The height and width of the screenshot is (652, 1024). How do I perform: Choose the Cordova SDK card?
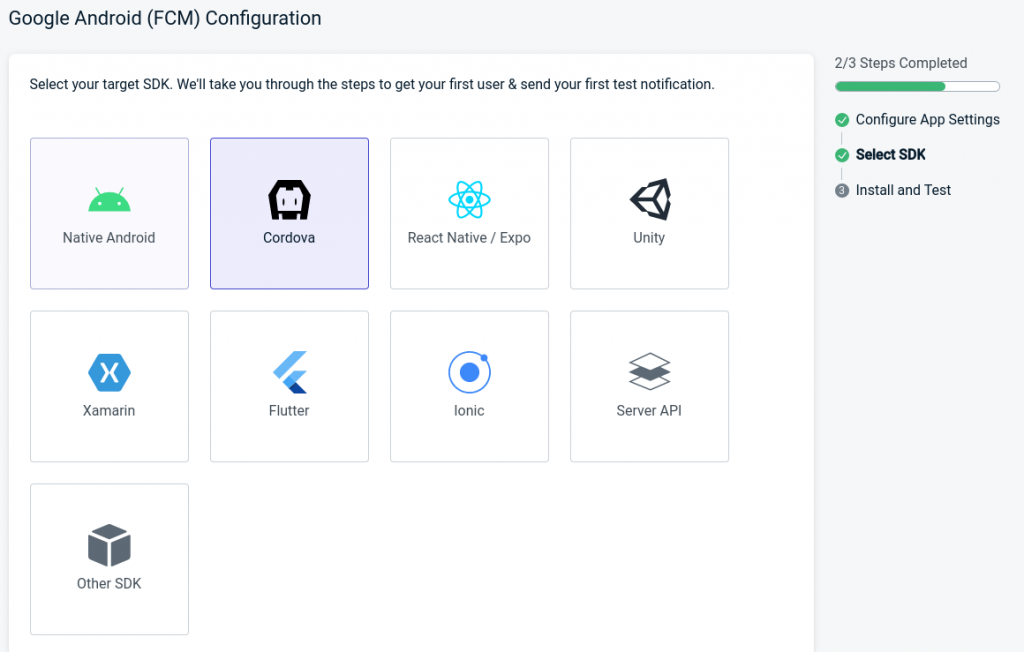[x=289, y=213]
